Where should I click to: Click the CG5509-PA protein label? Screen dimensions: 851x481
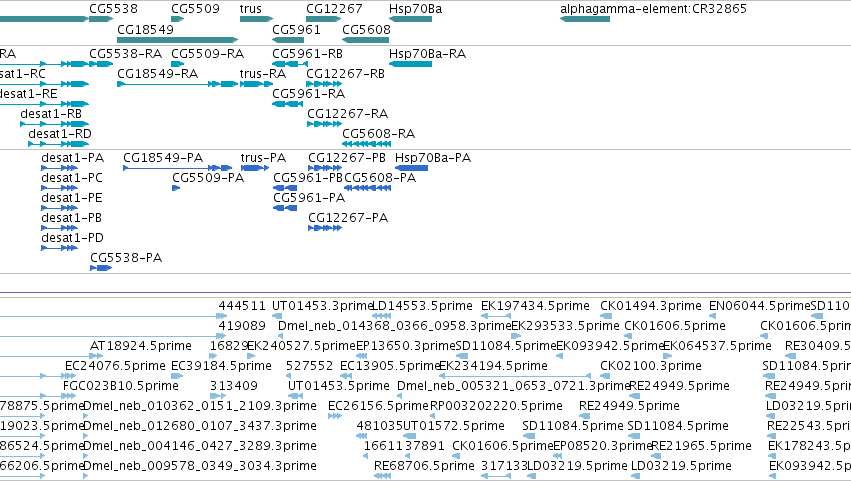(x=208, y=178)
